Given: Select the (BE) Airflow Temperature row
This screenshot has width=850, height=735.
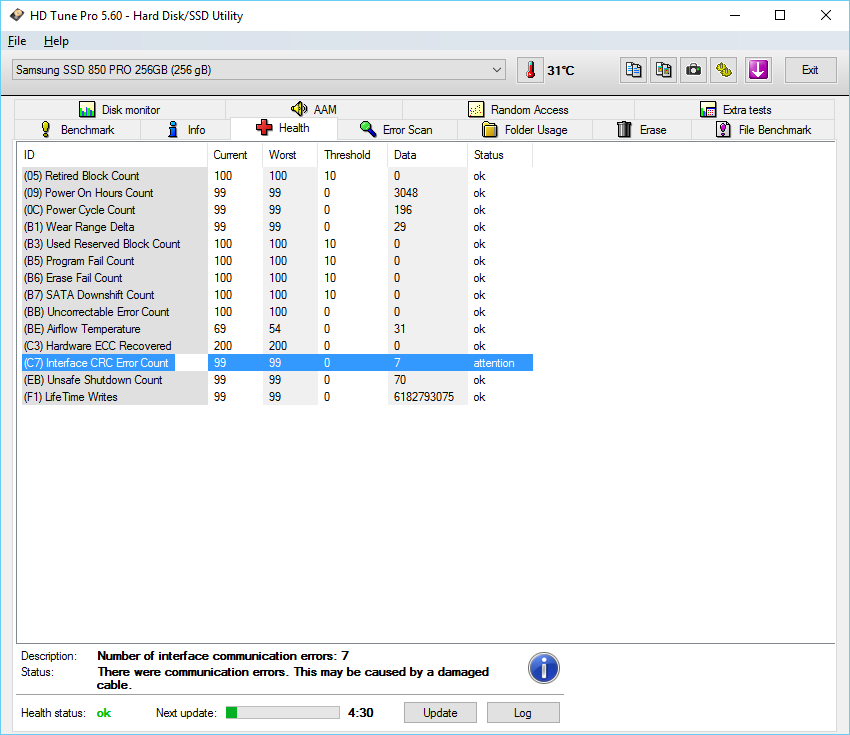Looking at the screenshot, I should pos(277,329).
